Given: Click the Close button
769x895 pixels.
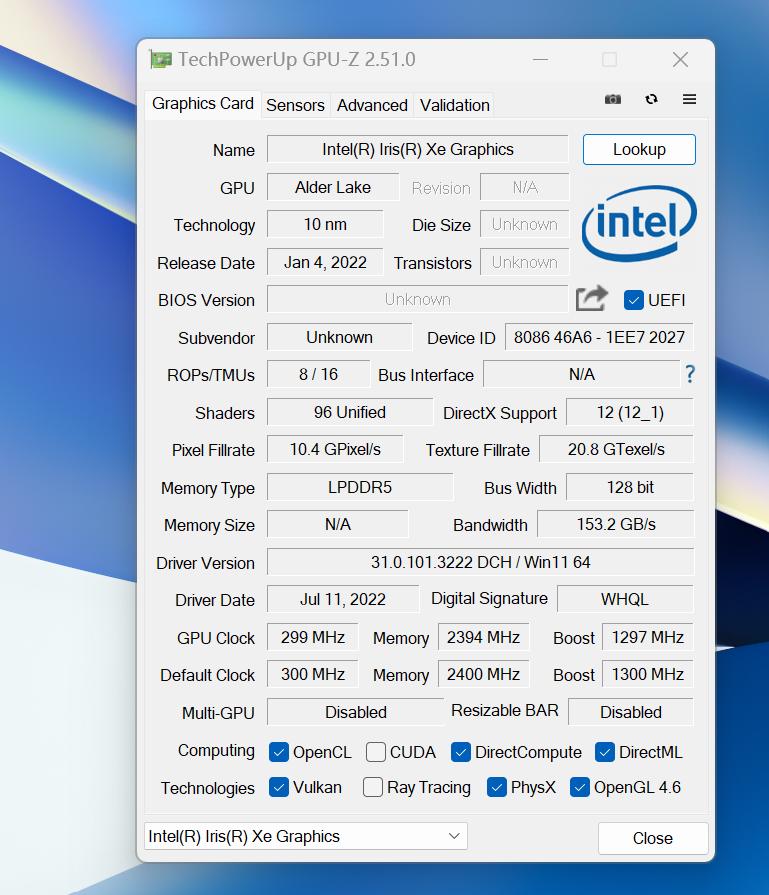Looking at the screenshot, I should [653, 838].
